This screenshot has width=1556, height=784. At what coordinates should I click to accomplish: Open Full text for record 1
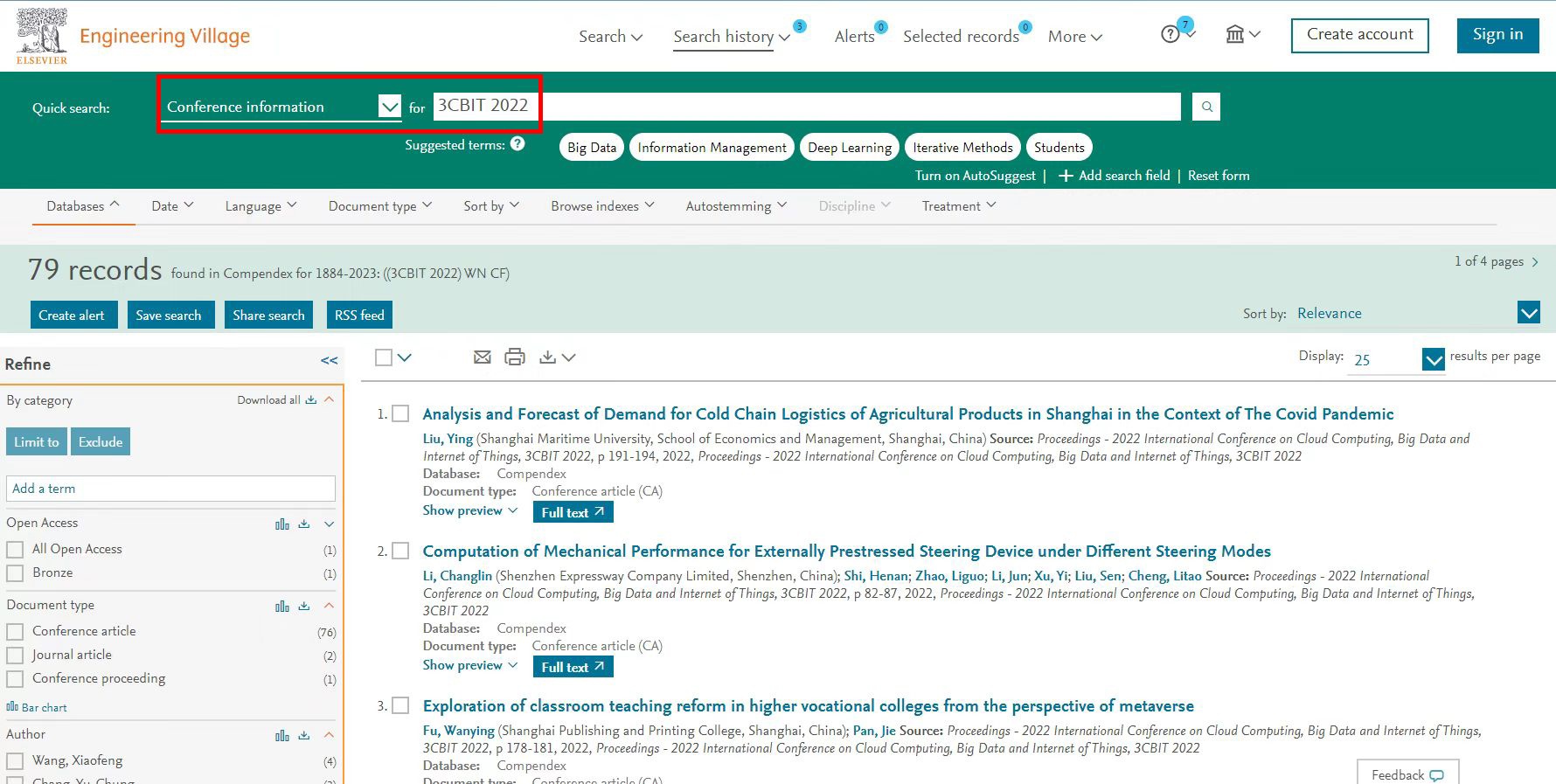coord(573,512)
